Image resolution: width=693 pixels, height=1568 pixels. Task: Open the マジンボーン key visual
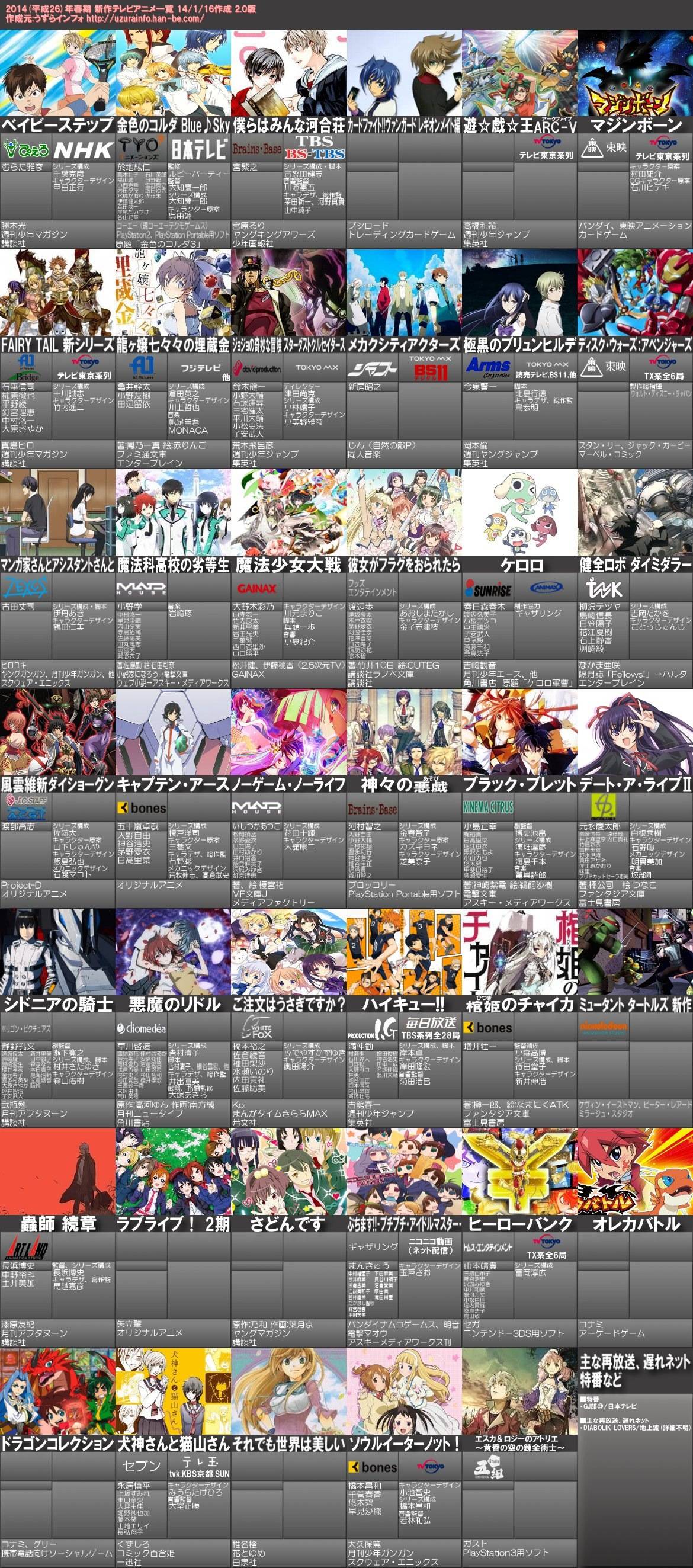[635, 72]
